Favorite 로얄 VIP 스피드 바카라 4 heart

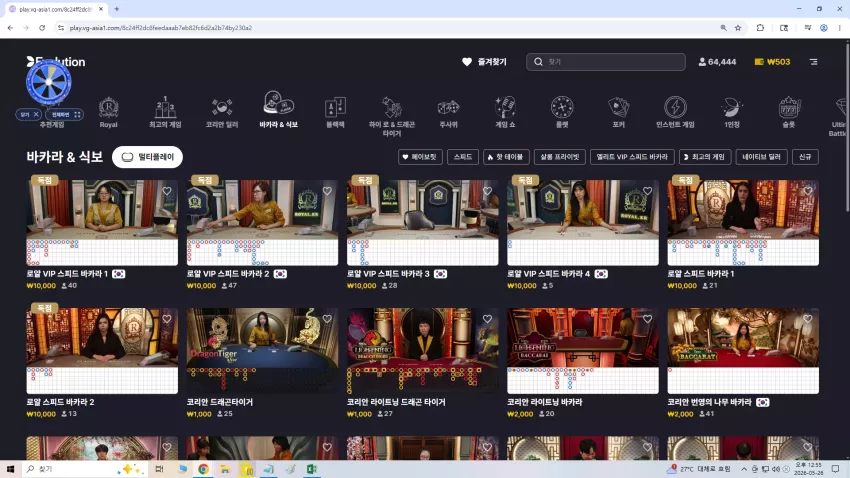click(x=647, y=191)
